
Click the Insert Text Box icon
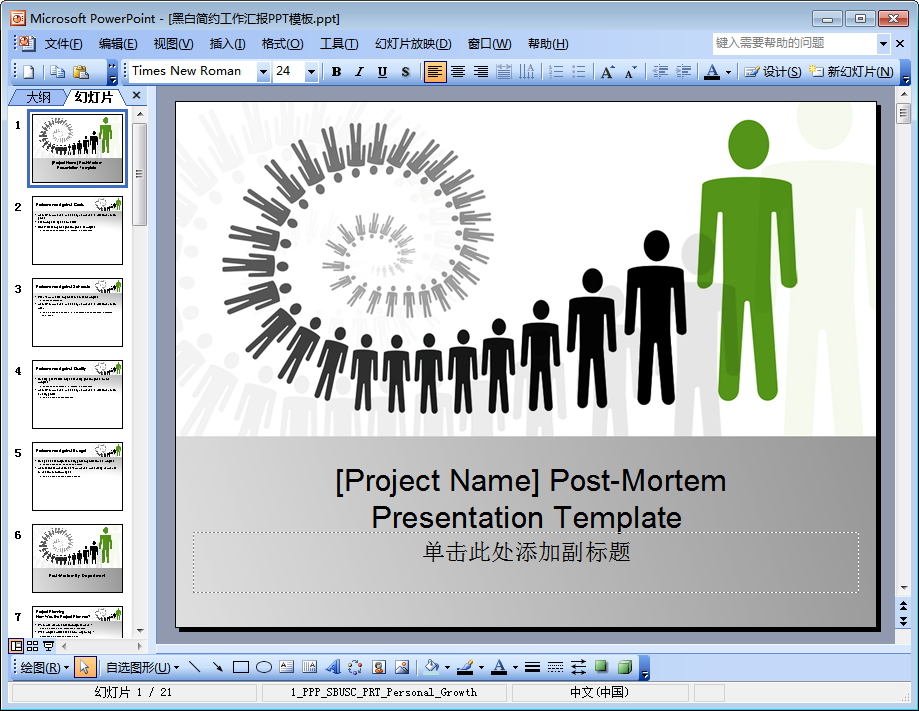click(287, 667)
